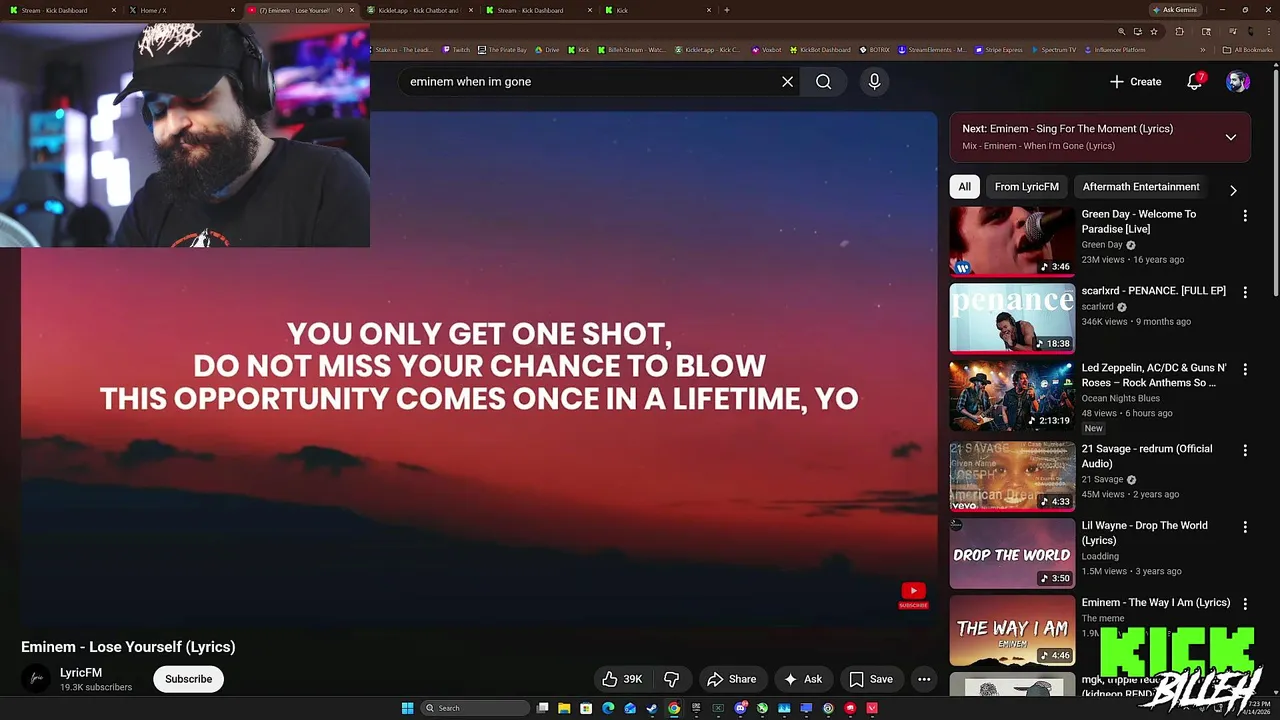Click the in-video Subscribe watermark
1280x720 pixels.
[x=913, y=595]
